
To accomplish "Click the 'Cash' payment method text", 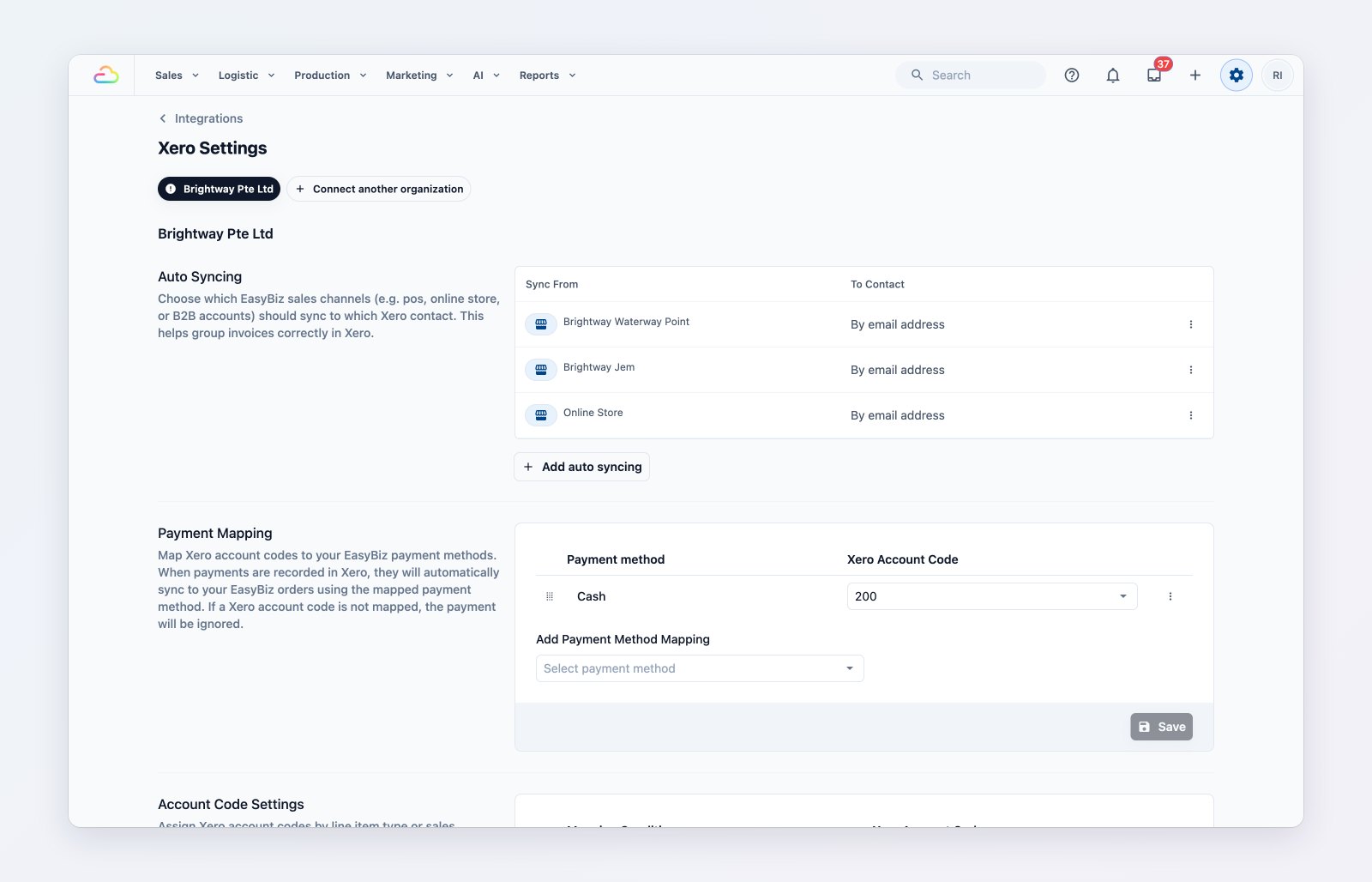I will point(591,596).
